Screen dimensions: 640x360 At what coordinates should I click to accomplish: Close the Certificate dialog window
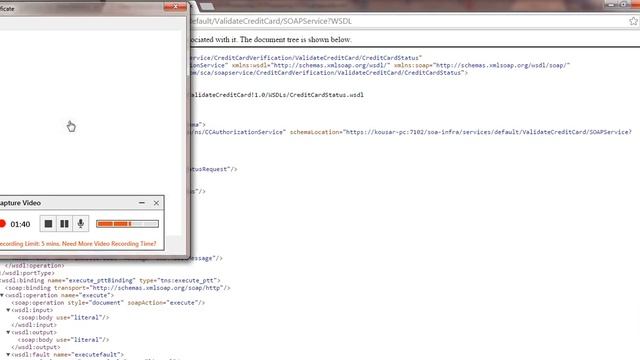175,7
